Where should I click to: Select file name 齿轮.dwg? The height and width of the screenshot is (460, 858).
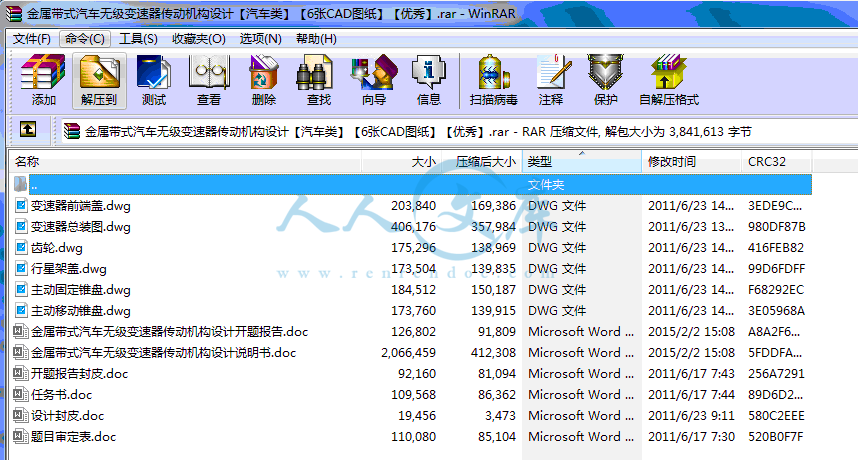click(x=56, y=248)
